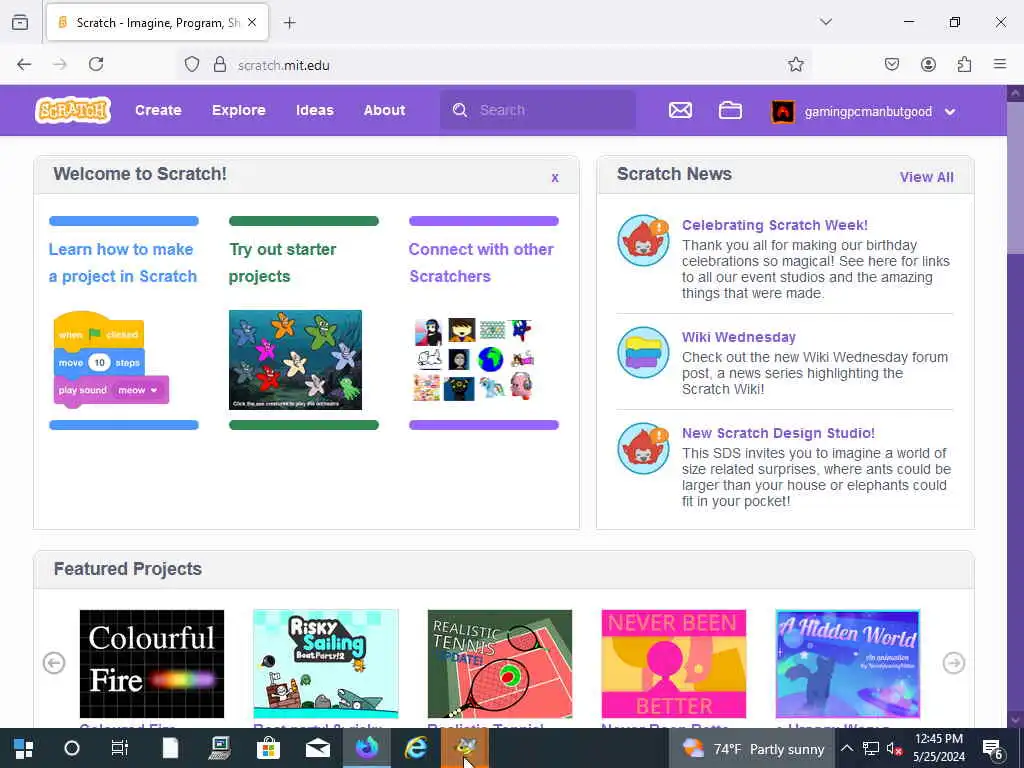
Task: Click the Firefox View icon
Action: (20, 22)
